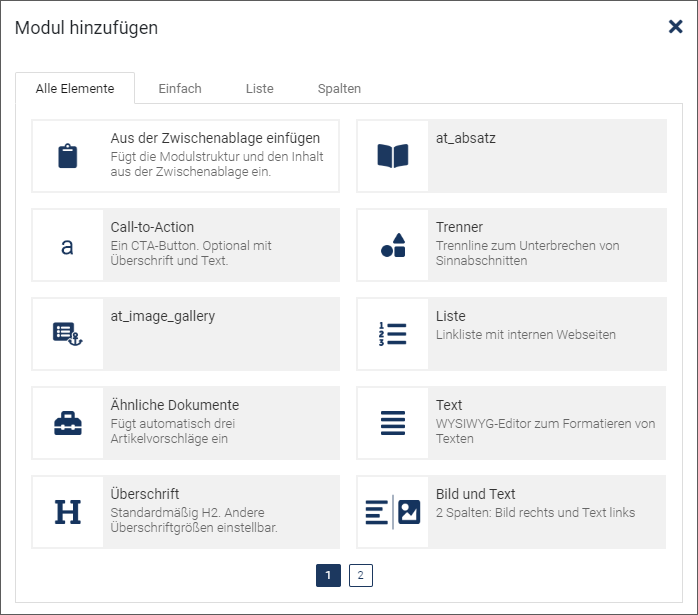Click 'Aus der Zwischenablage einfügen' title
698x615 pixels.
215,138
